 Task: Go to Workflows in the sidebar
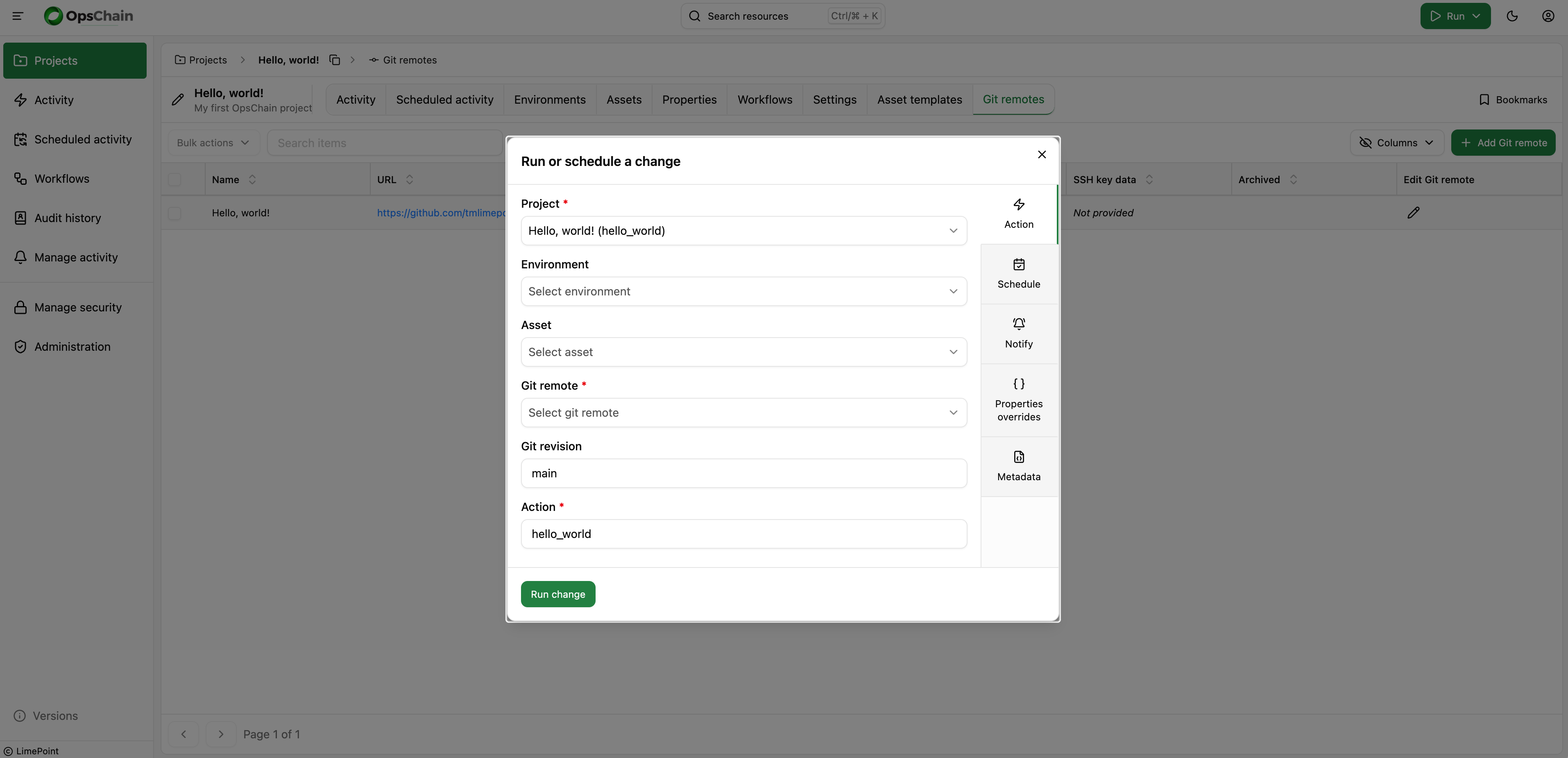coord(75,178)
